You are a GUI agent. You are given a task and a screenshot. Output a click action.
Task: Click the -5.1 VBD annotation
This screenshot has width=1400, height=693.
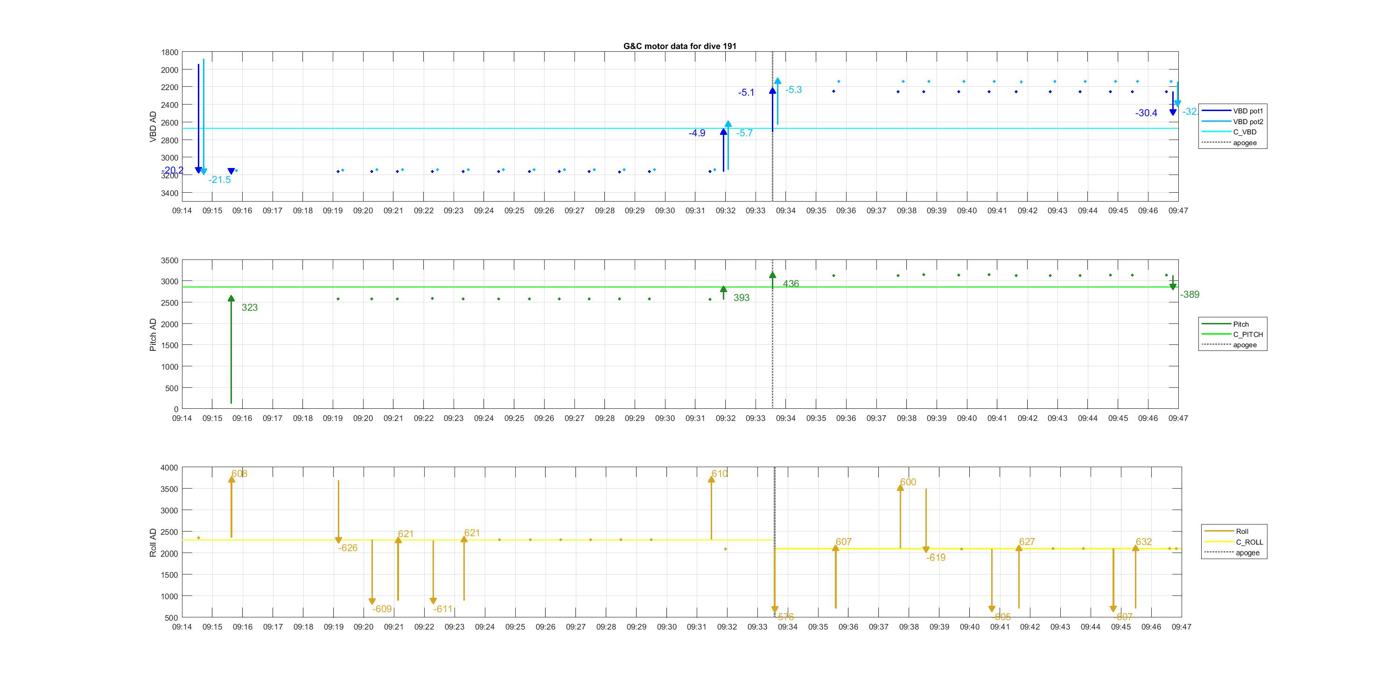pyautogui.click(x=746, y=93)
